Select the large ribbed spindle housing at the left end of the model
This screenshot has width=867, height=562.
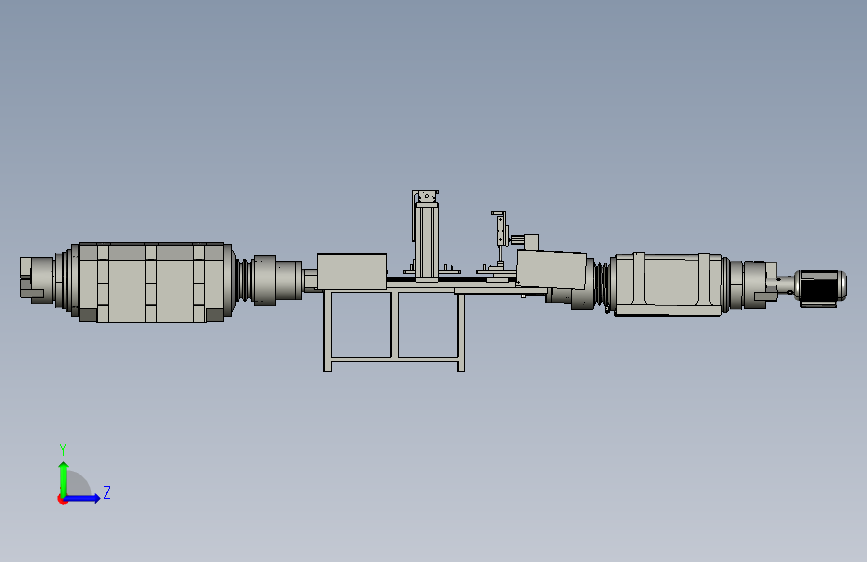coord(152,282)
